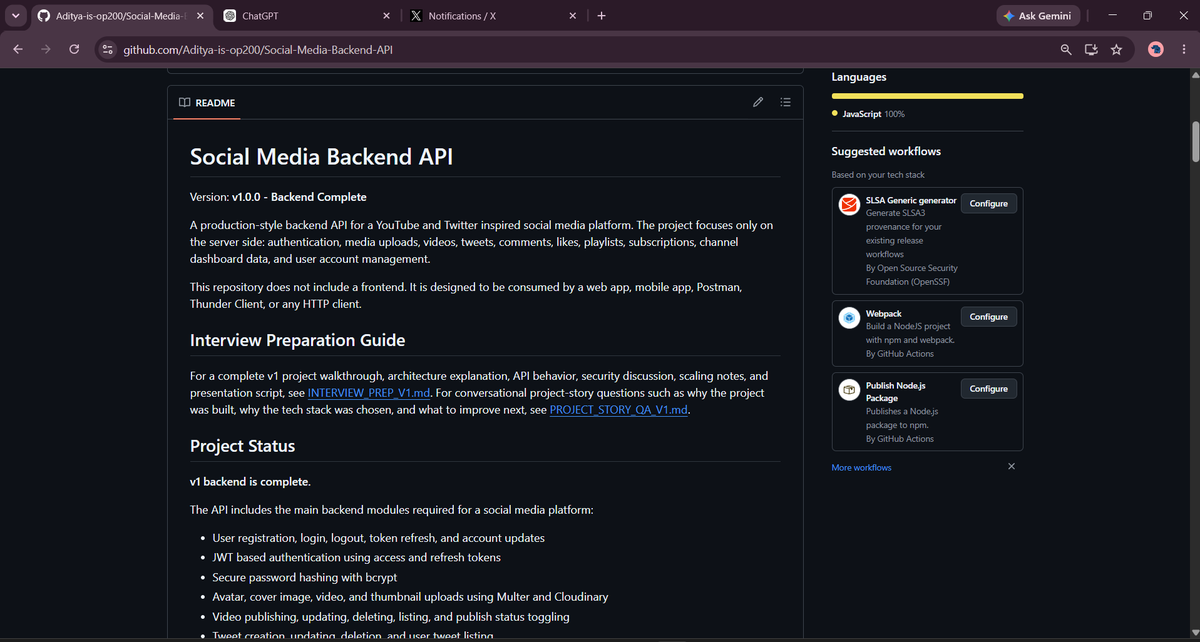
Task: Switch to the Notifications / X tab
Action: coord(494,16)
